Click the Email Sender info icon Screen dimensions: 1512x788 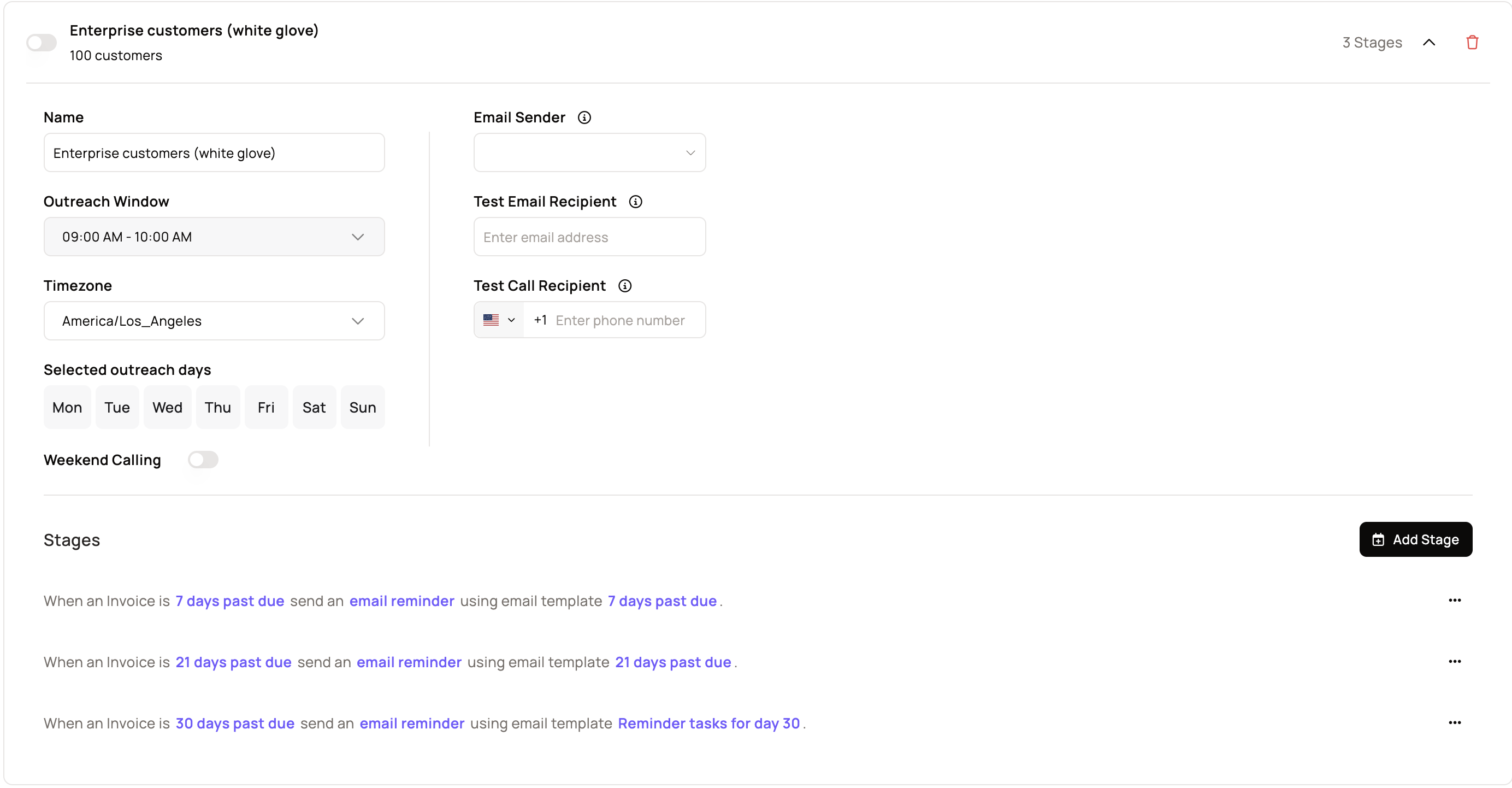click(x=584, y=117)
